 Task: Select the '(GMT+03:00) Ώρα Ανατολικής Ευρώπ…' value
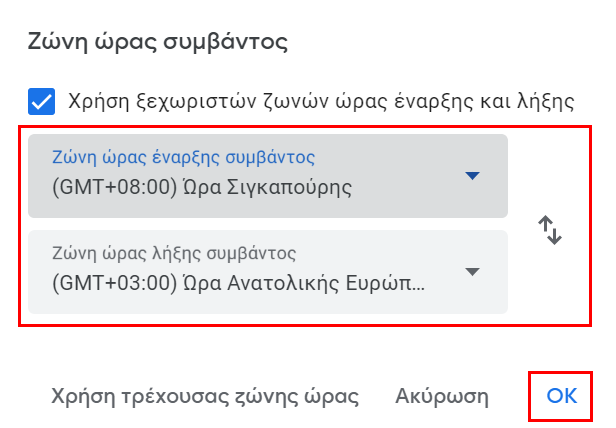coord(238,283)
